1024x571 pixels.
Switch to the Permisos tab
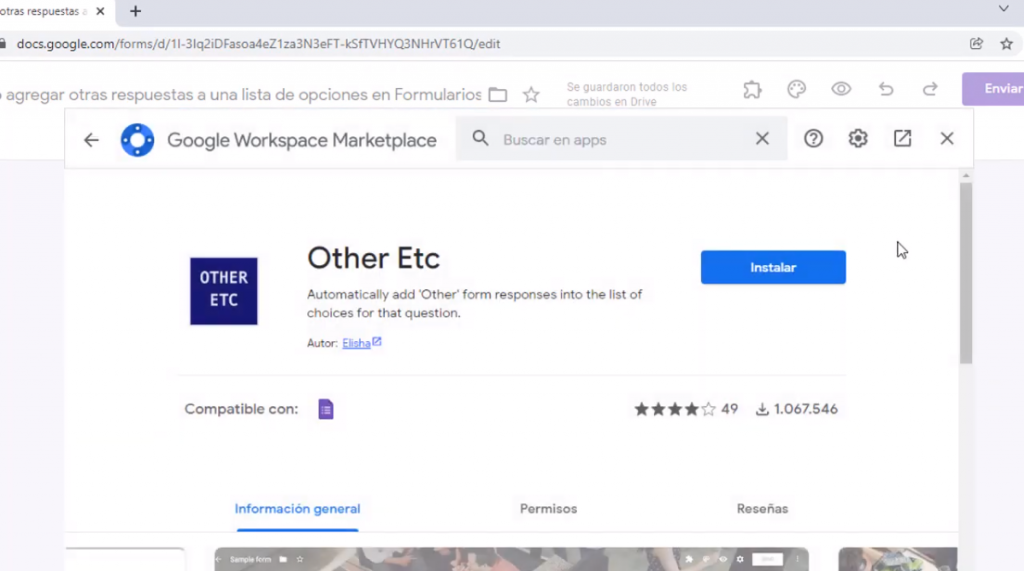(x=549, y=509)
